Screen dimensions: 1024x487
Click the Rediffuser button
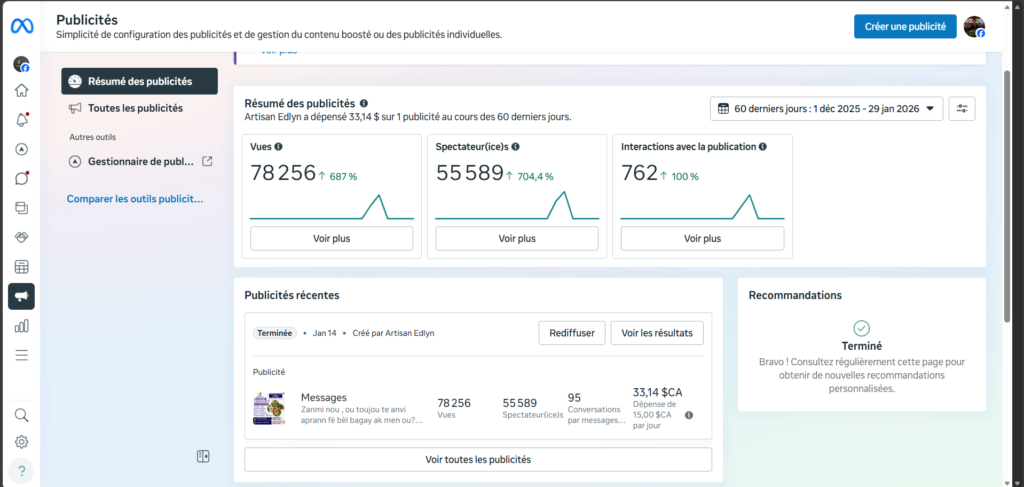point(571,333)
